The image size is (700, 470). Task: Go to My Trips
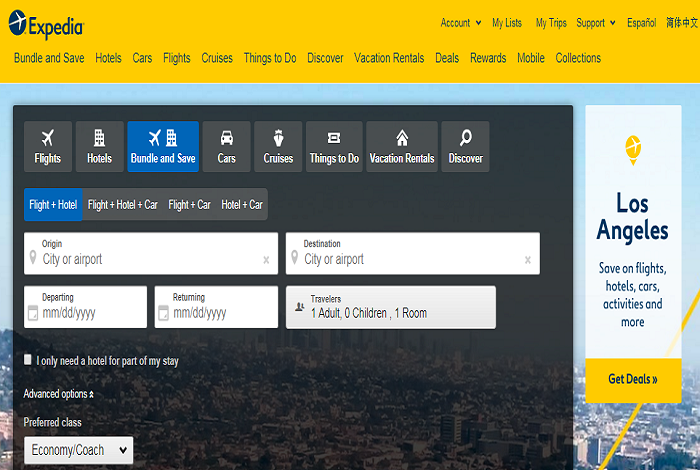[x=551, y=23]
